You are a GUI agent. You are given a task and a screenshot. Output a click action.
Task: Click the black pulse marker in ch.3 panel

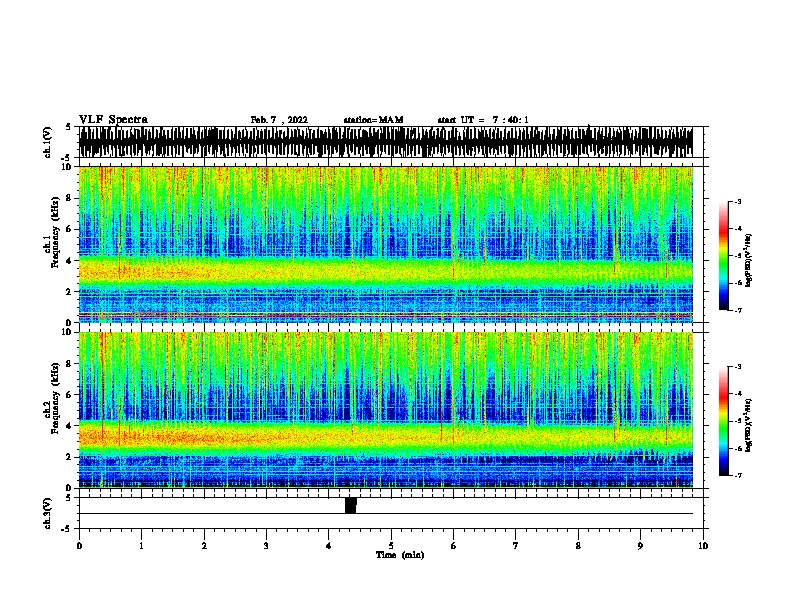(x=351, y=505)
